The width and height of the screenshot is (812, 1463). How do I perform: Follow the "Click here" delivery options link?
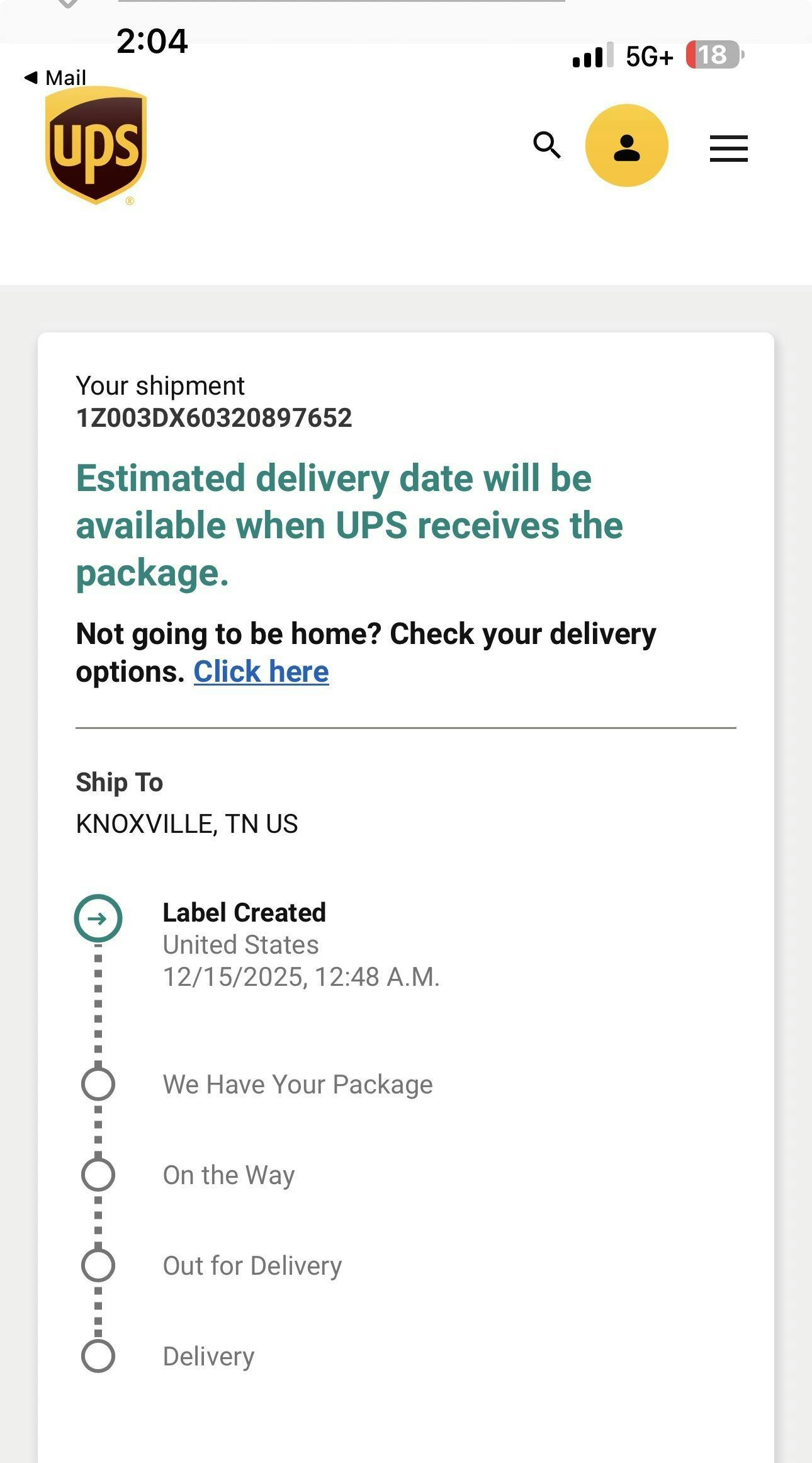pyautogui.click(x=261, y=672)
